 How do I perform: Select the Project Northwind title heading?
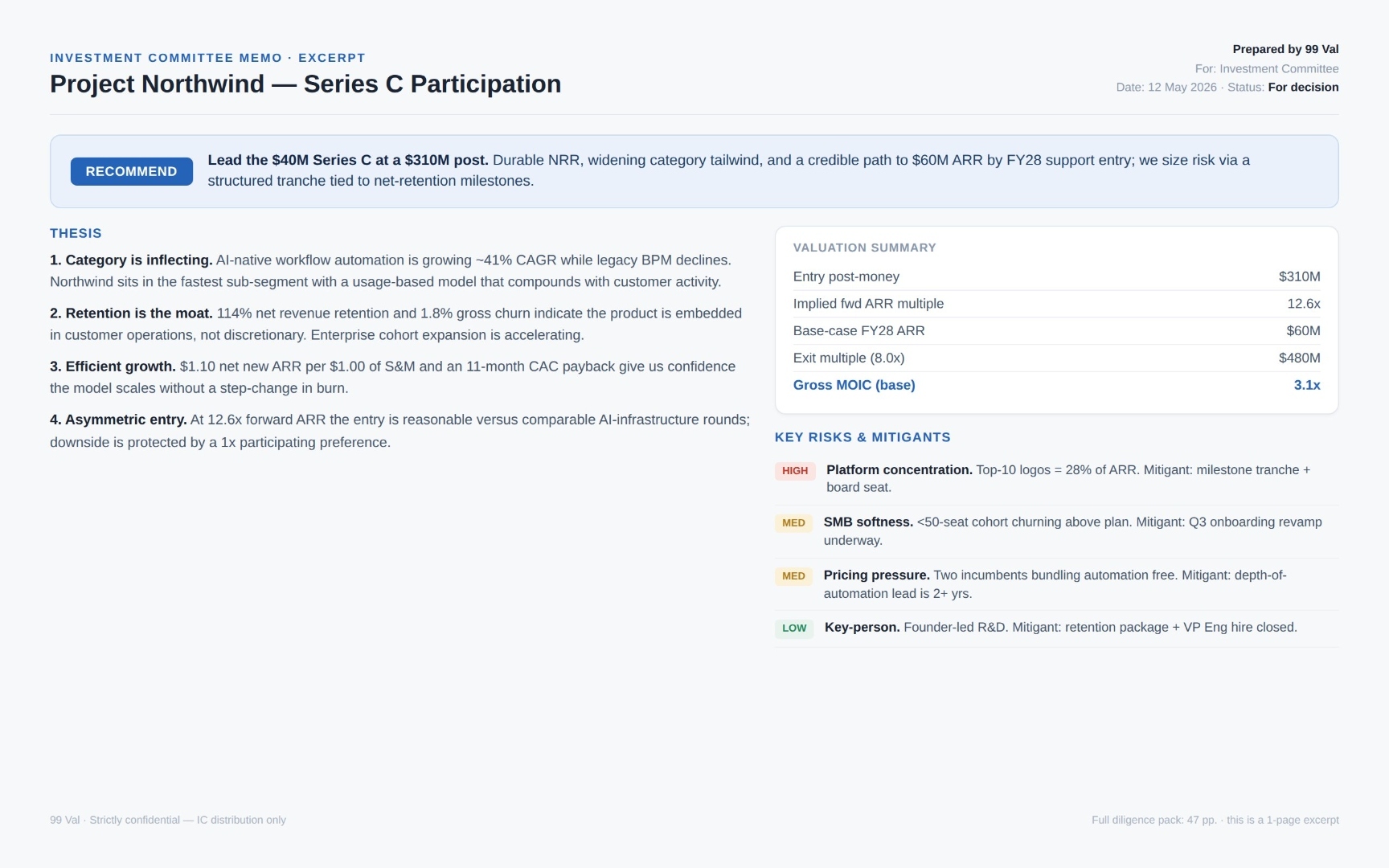305,84
